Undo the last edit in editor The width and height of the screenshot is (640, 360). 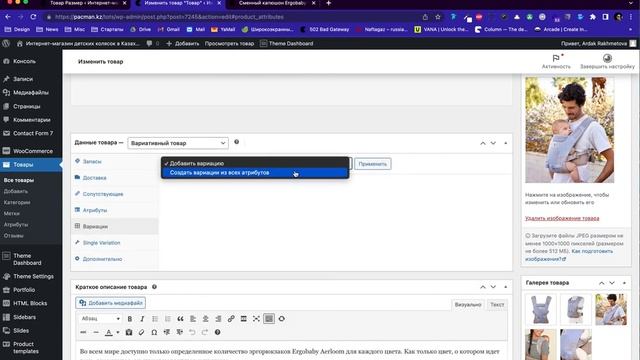[x=192, y=332]
